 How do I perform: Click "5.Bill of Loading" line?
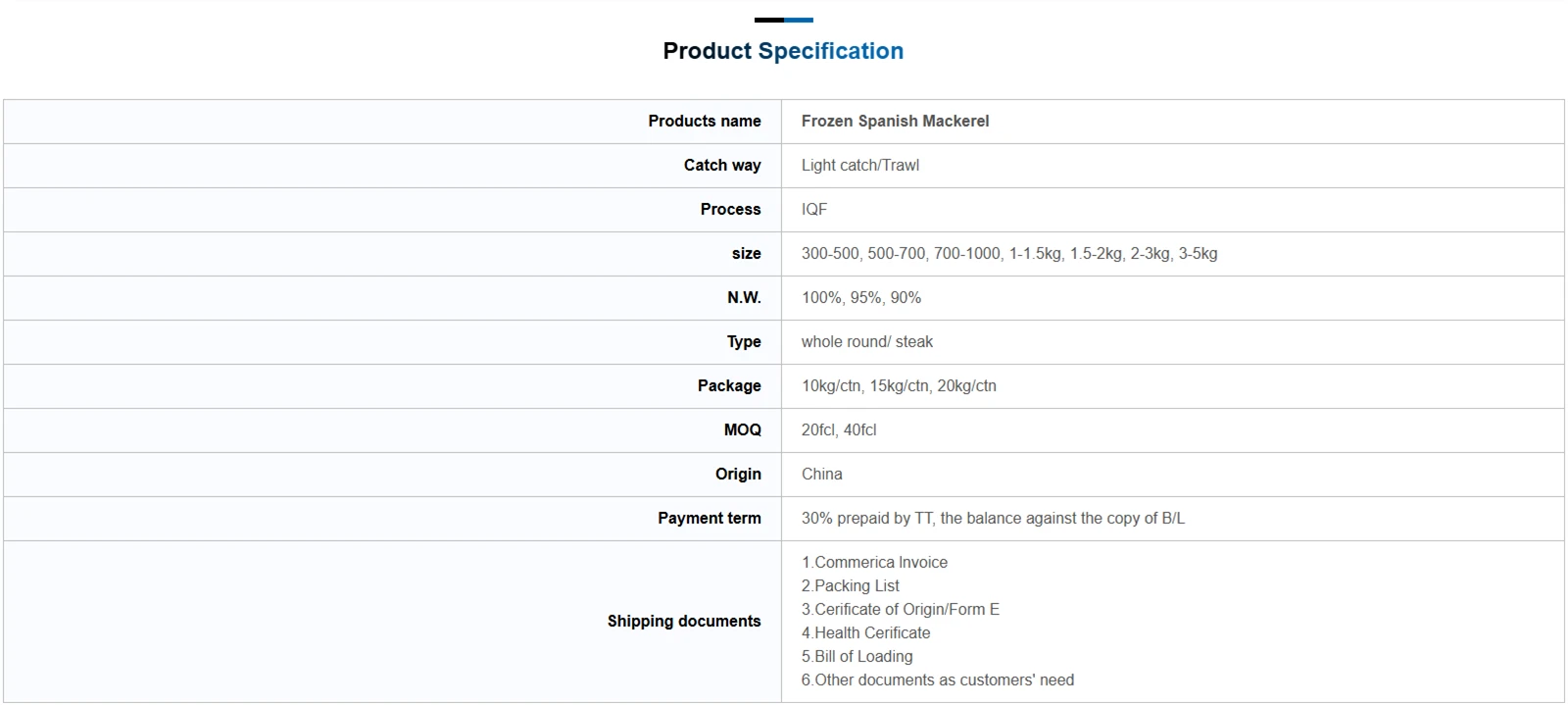point(857,656)
